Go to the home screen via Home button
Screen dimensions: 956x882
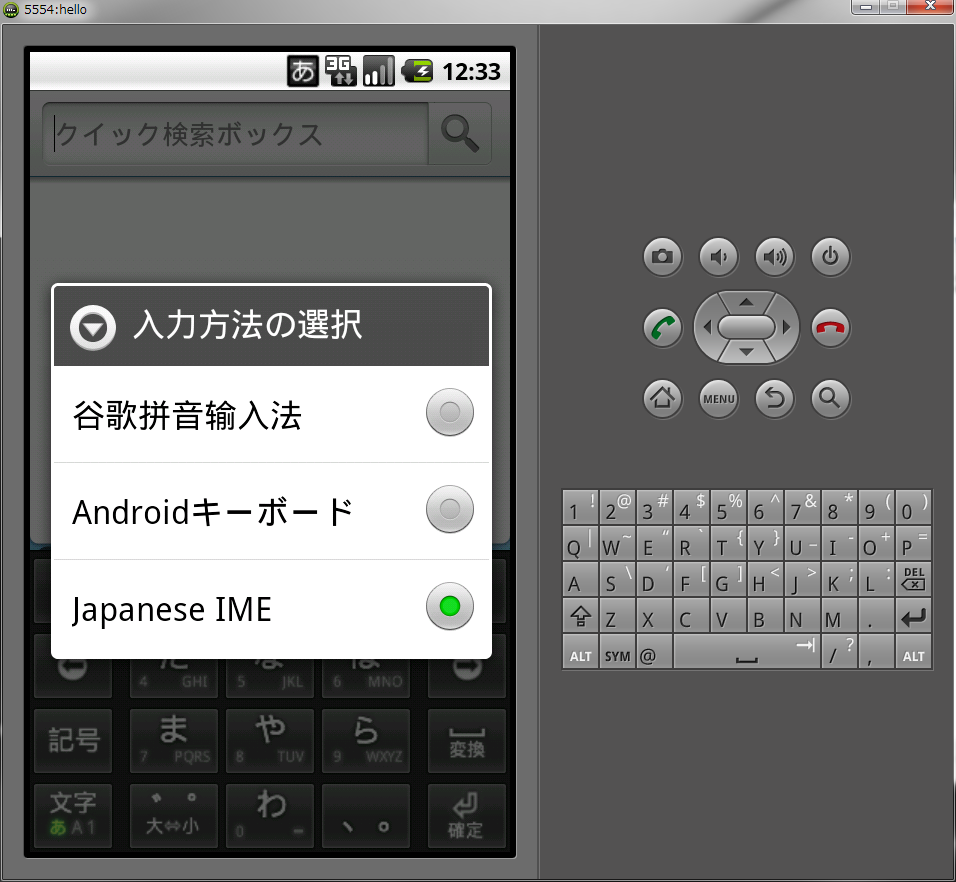pos(662,399)
